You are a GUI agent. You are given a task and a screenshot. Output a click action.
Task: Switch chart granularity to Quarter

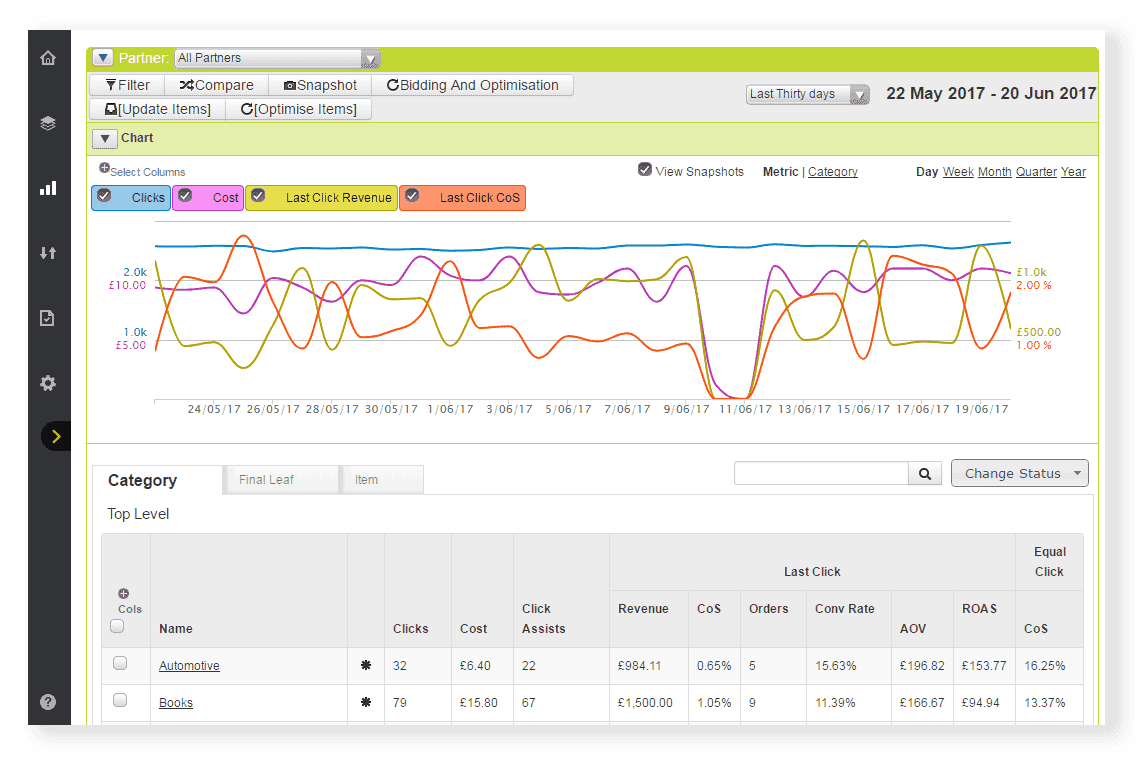(x=1036, y=172)
